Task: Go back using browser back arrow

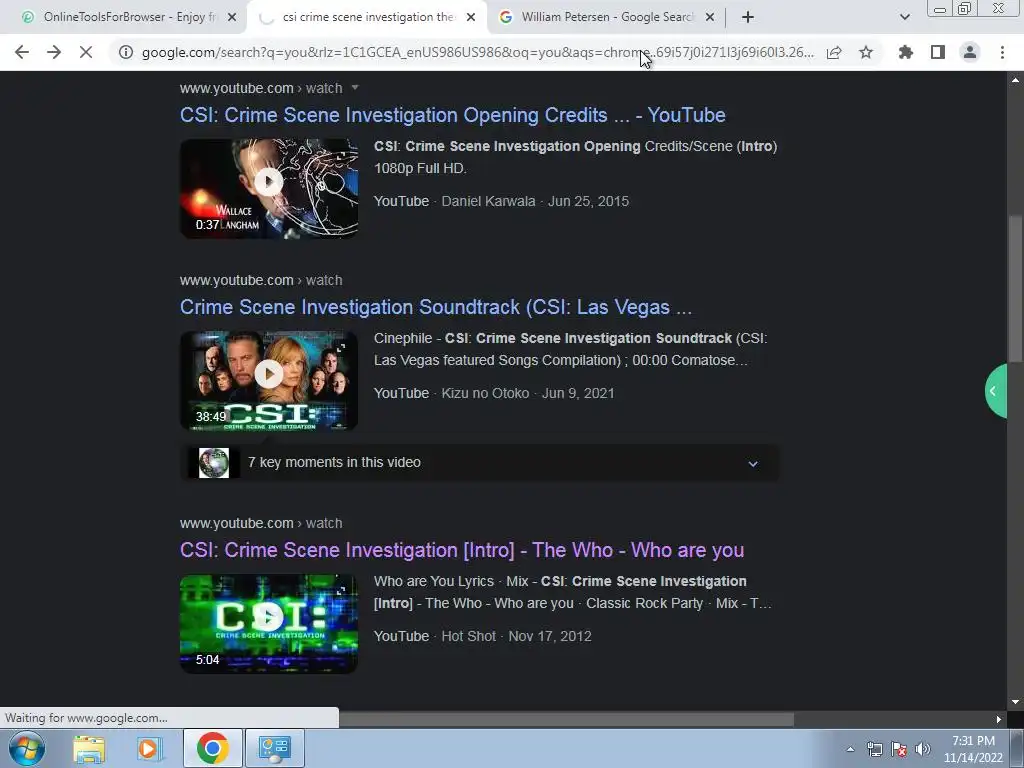Action: tap(22, 52)
